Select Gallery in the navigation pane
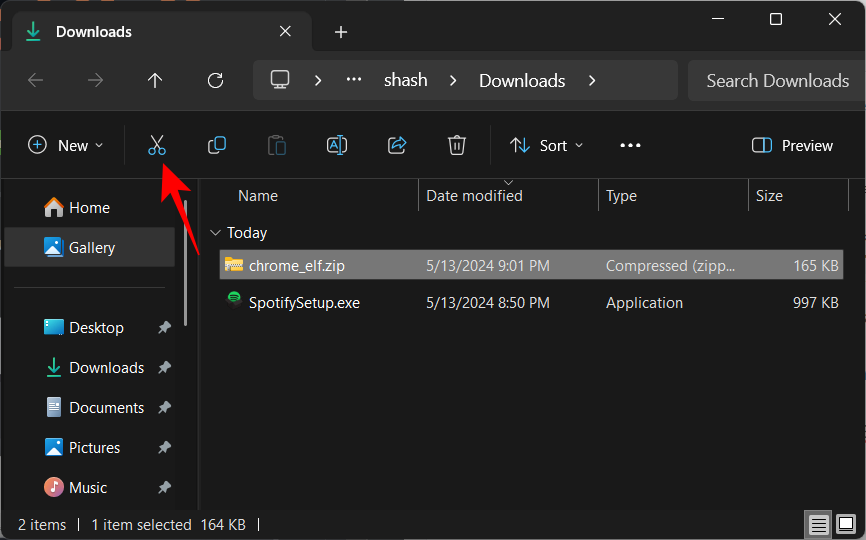This screenshot has width=866, height=540. (92, 248)
